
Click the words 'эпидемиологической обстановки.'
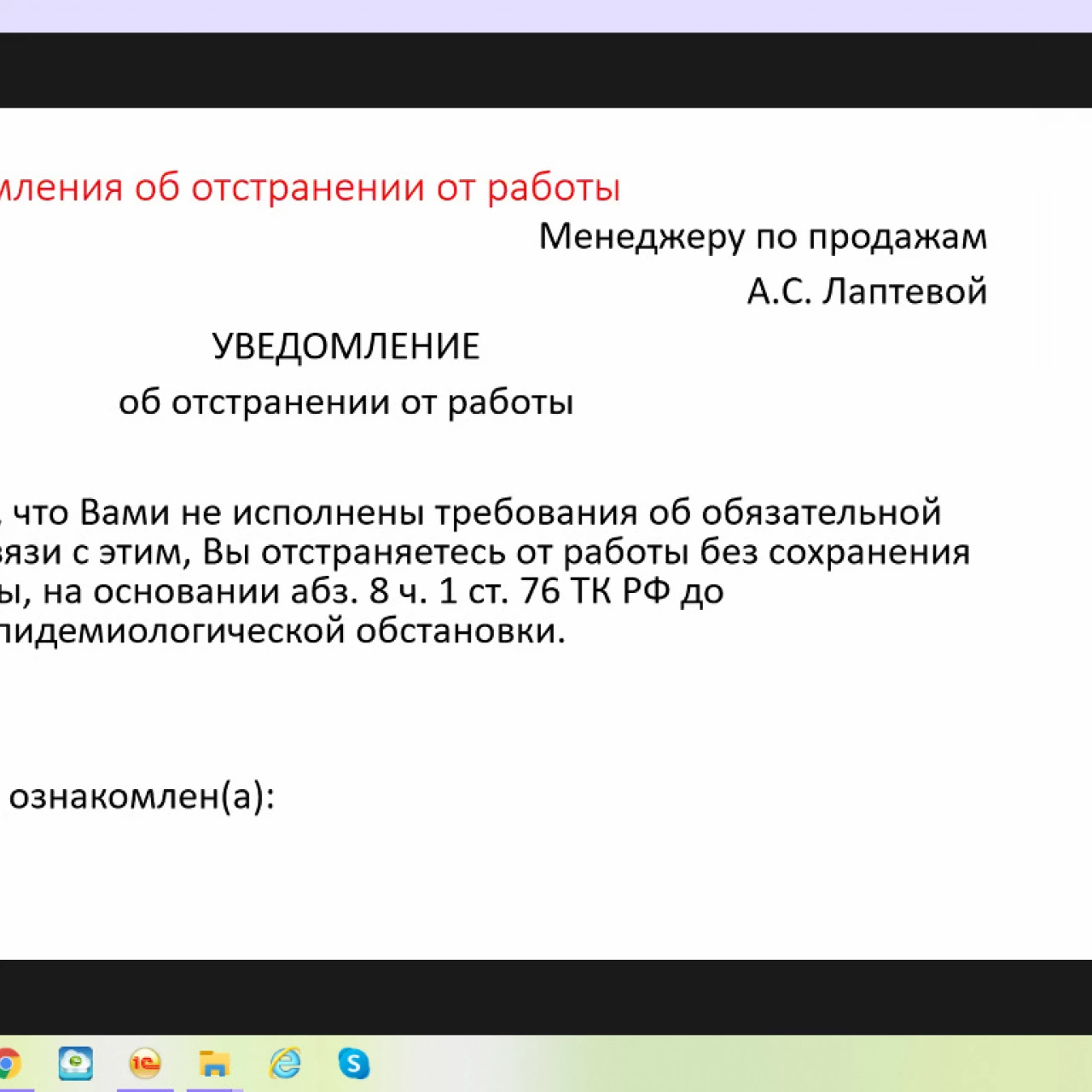coord(282,631)
